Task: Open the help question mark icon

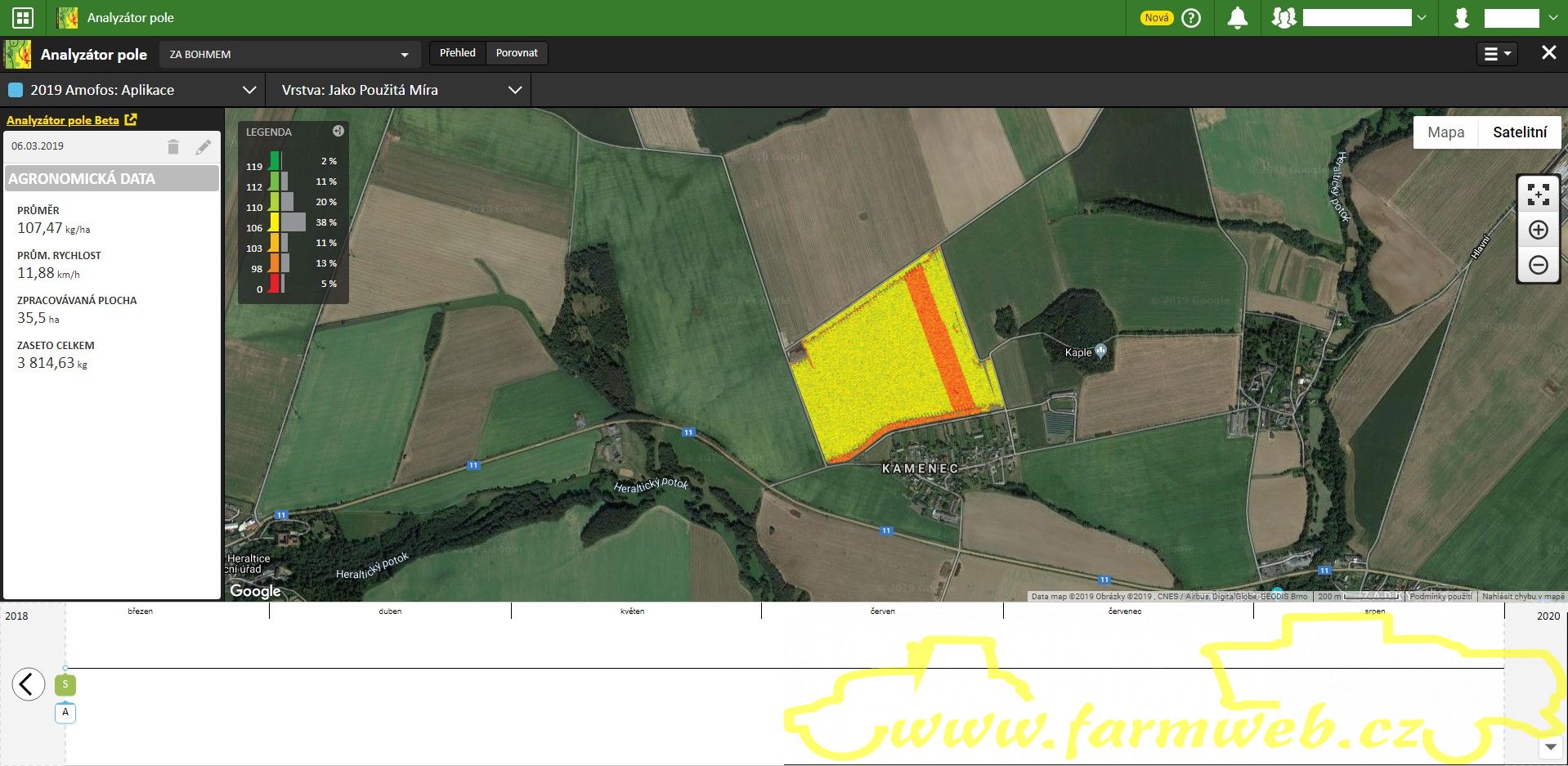Action: pyautogui.click(x=1191, y=18)
